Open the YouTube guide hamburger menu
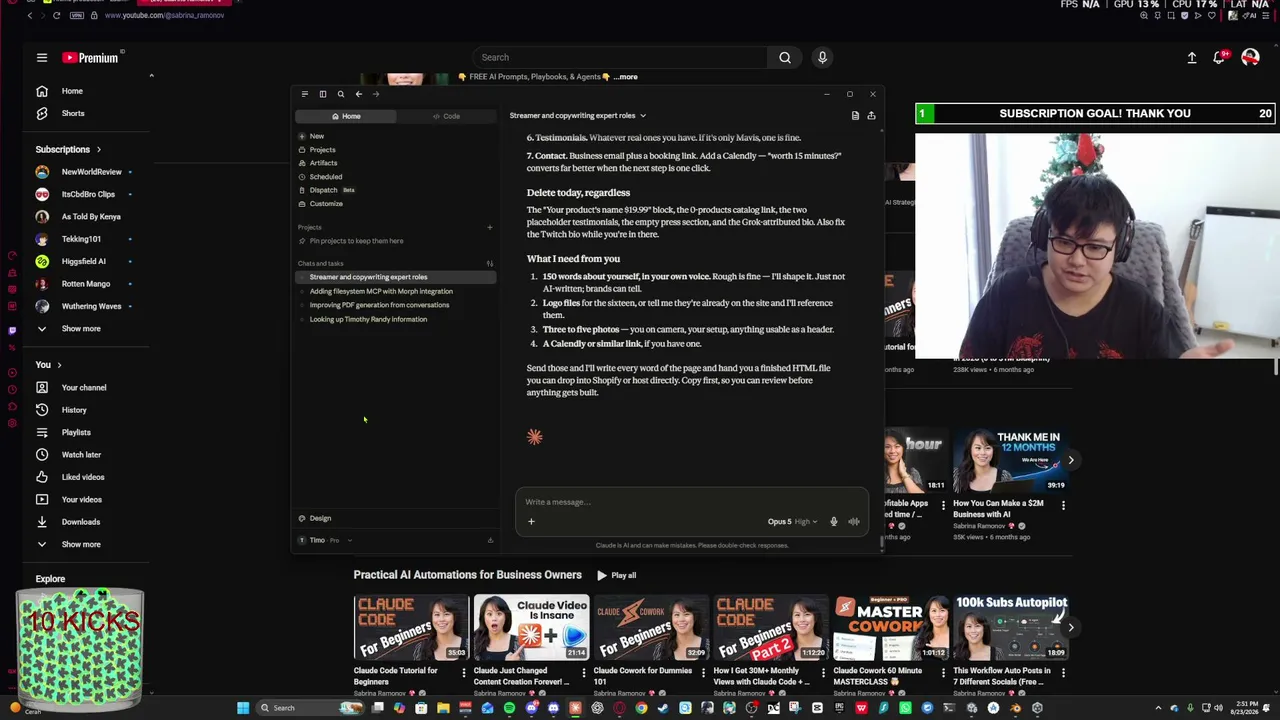 [42, 58]
